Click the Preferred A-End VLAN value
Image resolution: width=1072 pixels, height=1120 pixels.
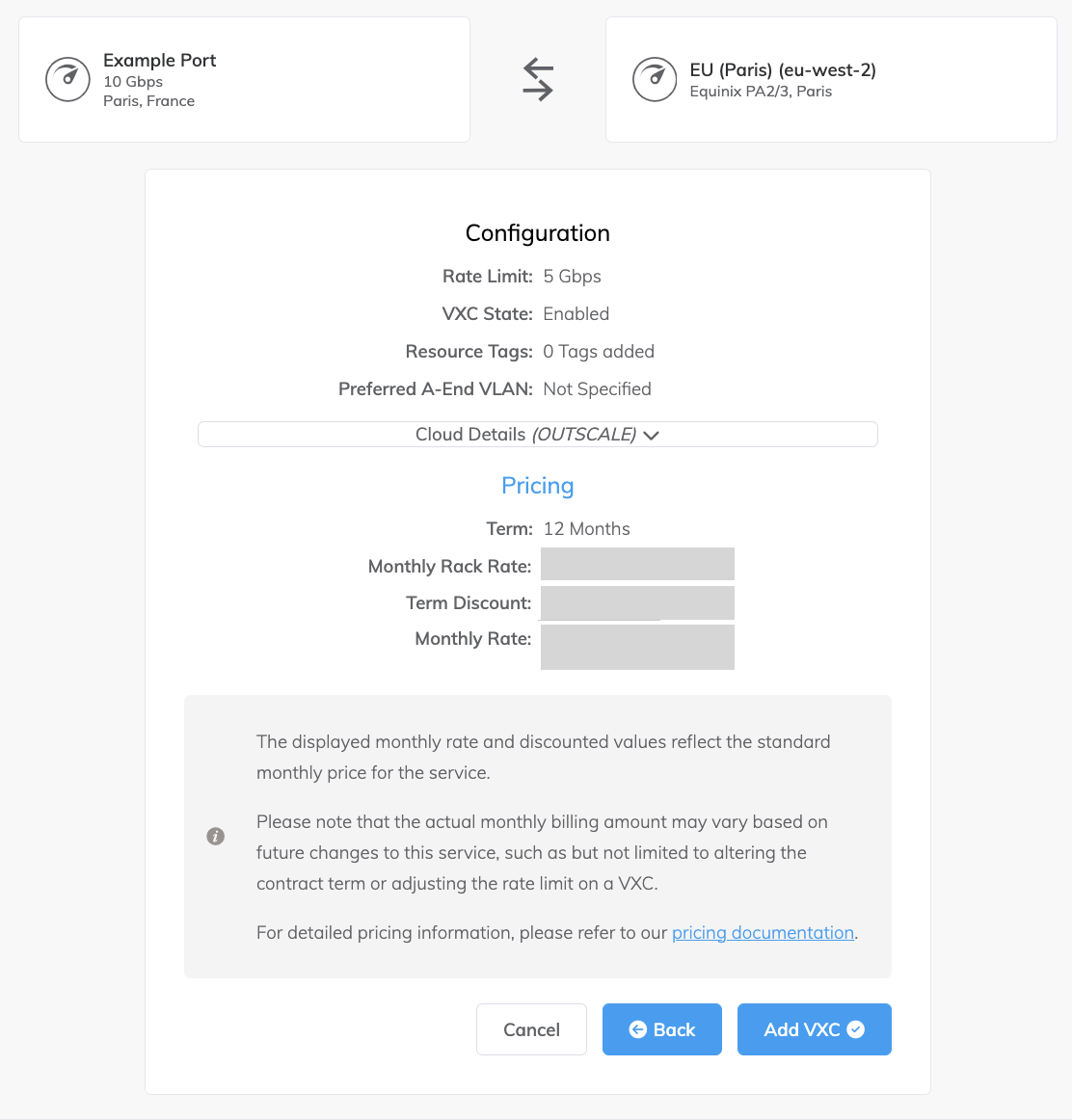597,389
